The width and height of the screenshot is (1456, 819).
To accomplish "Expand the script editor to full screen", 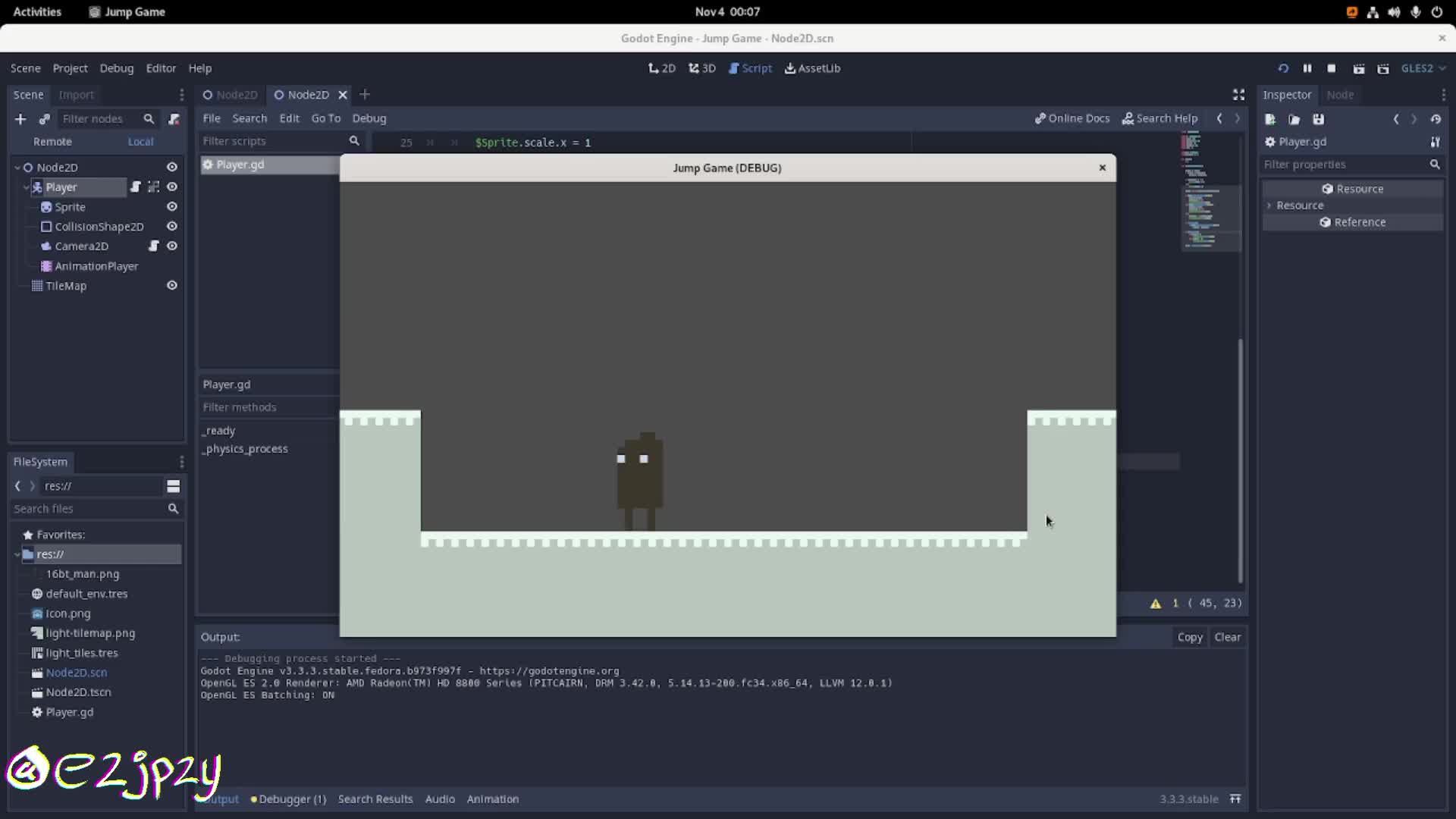I will point(1238,95).
